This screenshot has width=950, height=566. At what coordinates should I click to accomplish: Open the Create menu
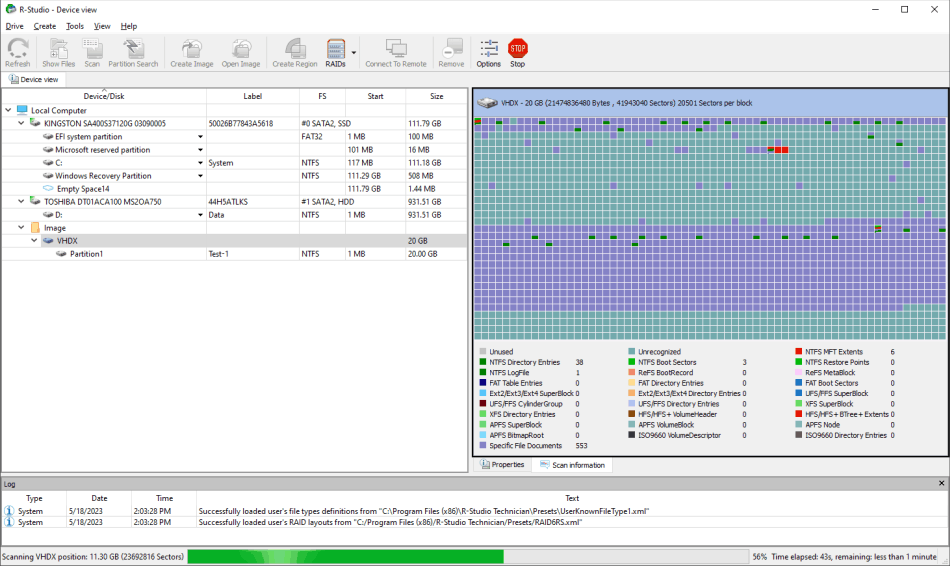44,26
